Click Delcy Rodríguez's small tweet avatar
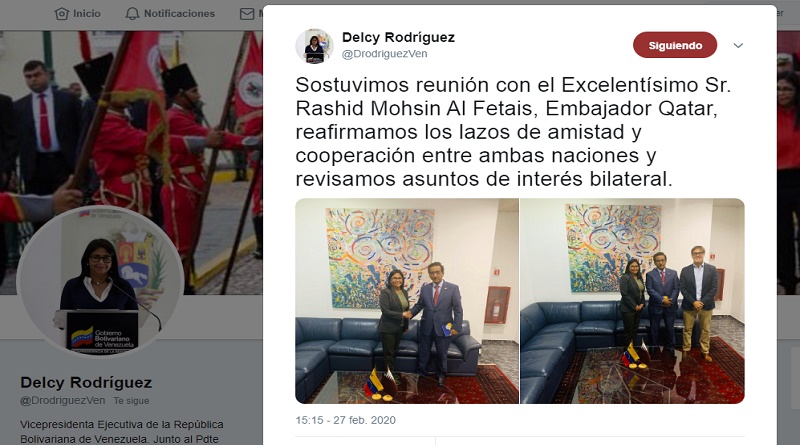This screenshot has width=800, height=445. coord(314,46)
